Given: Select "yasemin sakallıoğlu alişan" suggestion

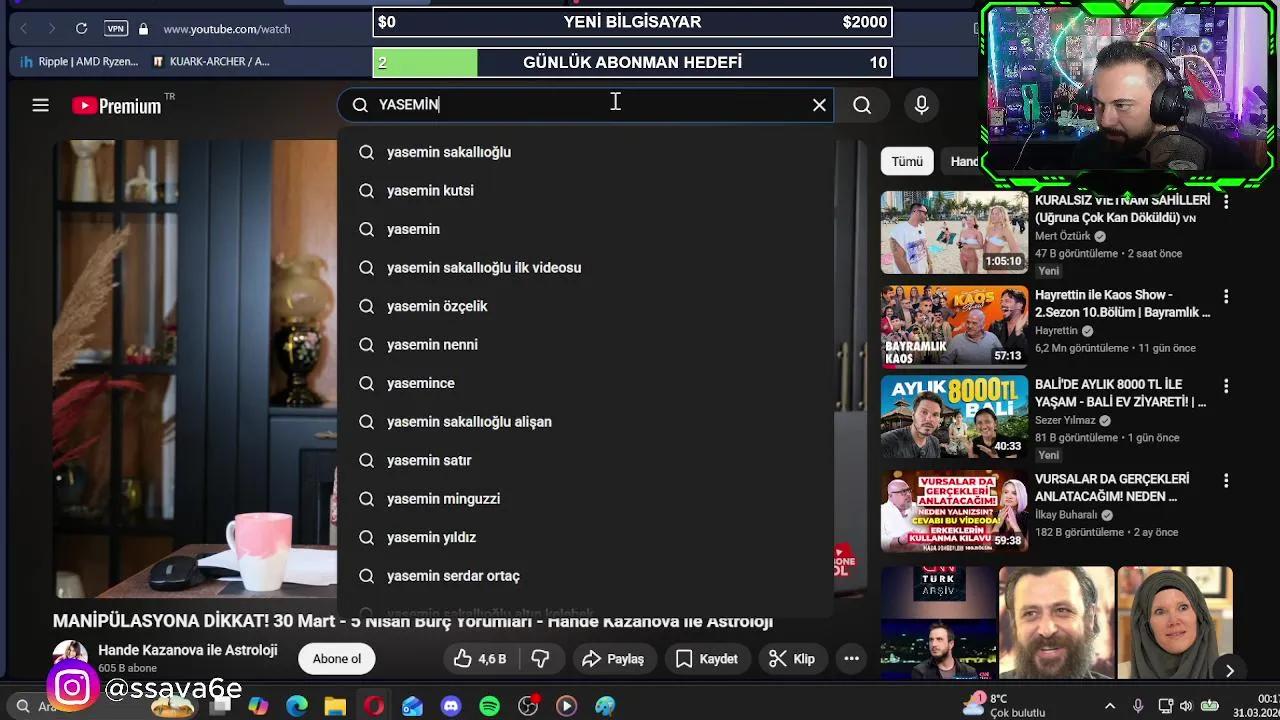Looking at the screenshot, I should 586,421.
